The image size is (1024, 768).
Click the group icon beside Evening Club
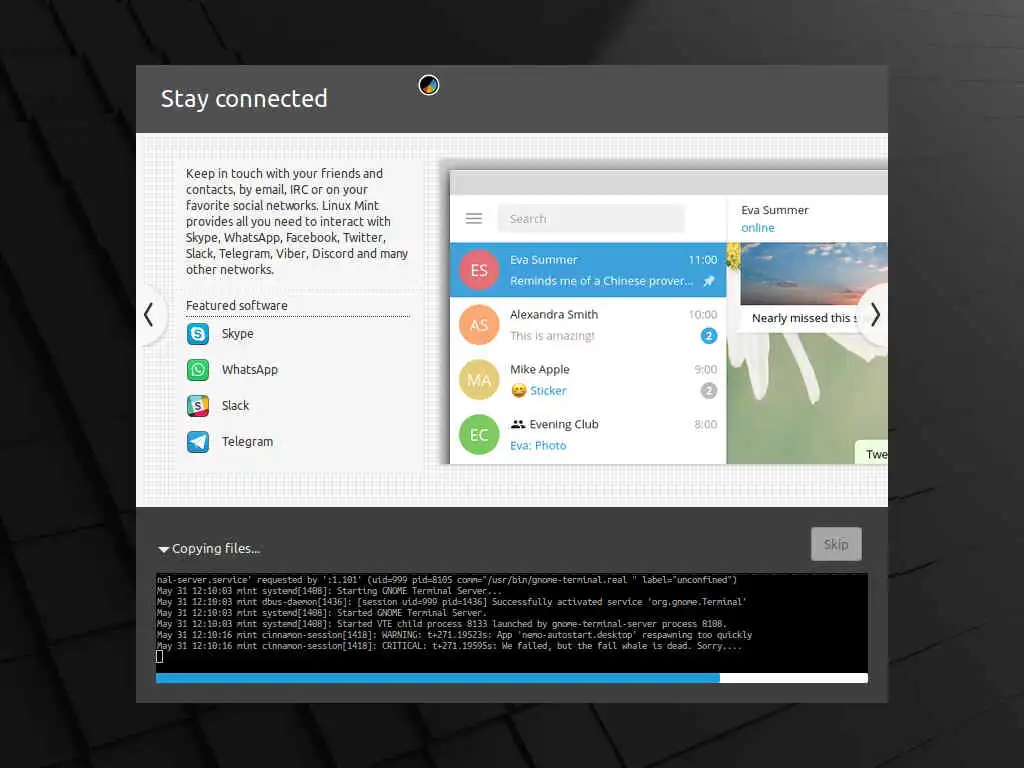tap(518, 424)
